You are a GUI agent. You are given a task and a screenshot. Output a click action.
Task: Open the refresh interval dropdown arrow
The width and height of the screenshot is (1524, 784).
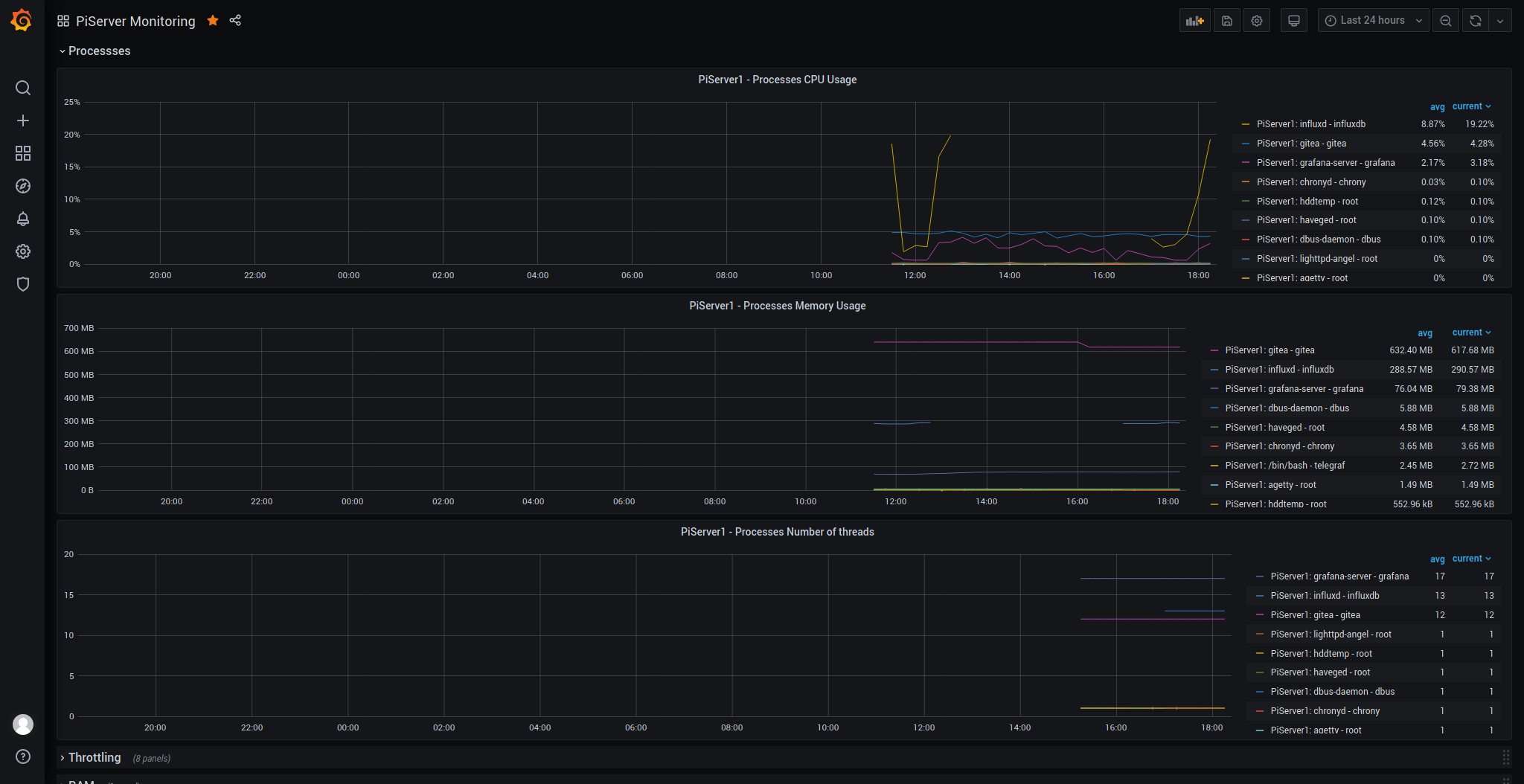[x=1500, y=21]
